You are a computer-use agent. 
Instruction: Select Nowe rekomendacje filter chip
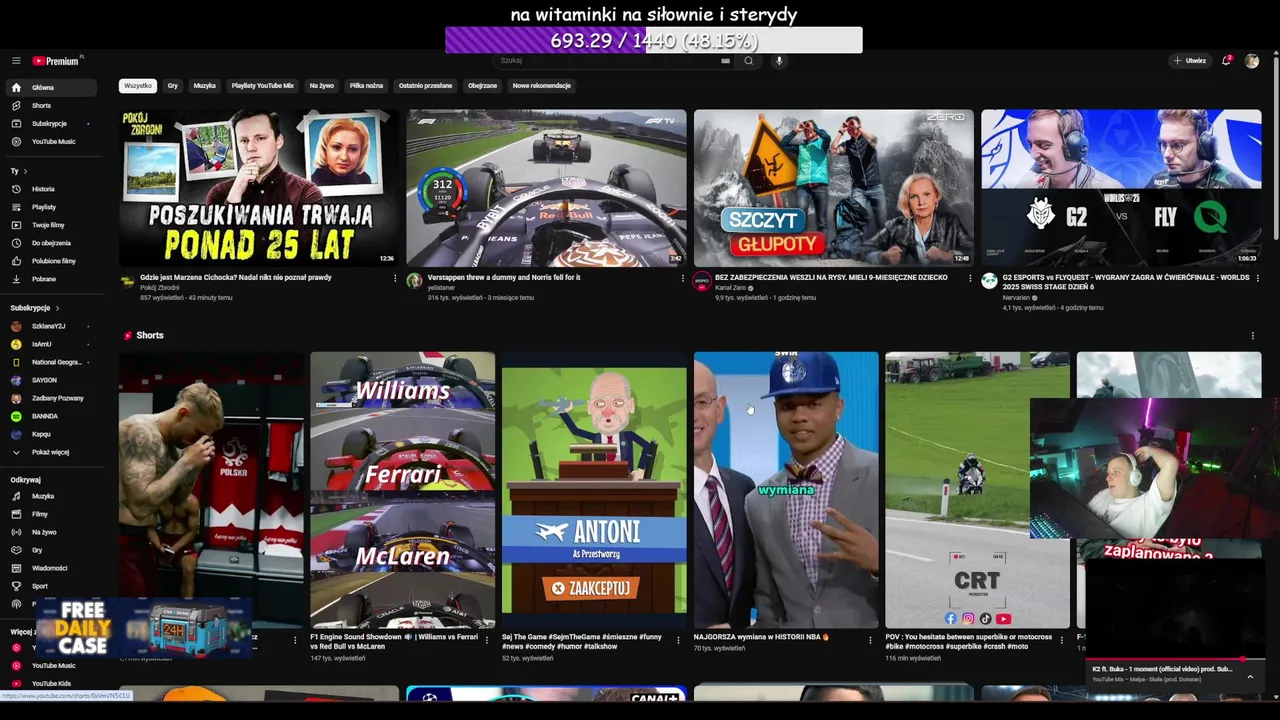[542, 86]
